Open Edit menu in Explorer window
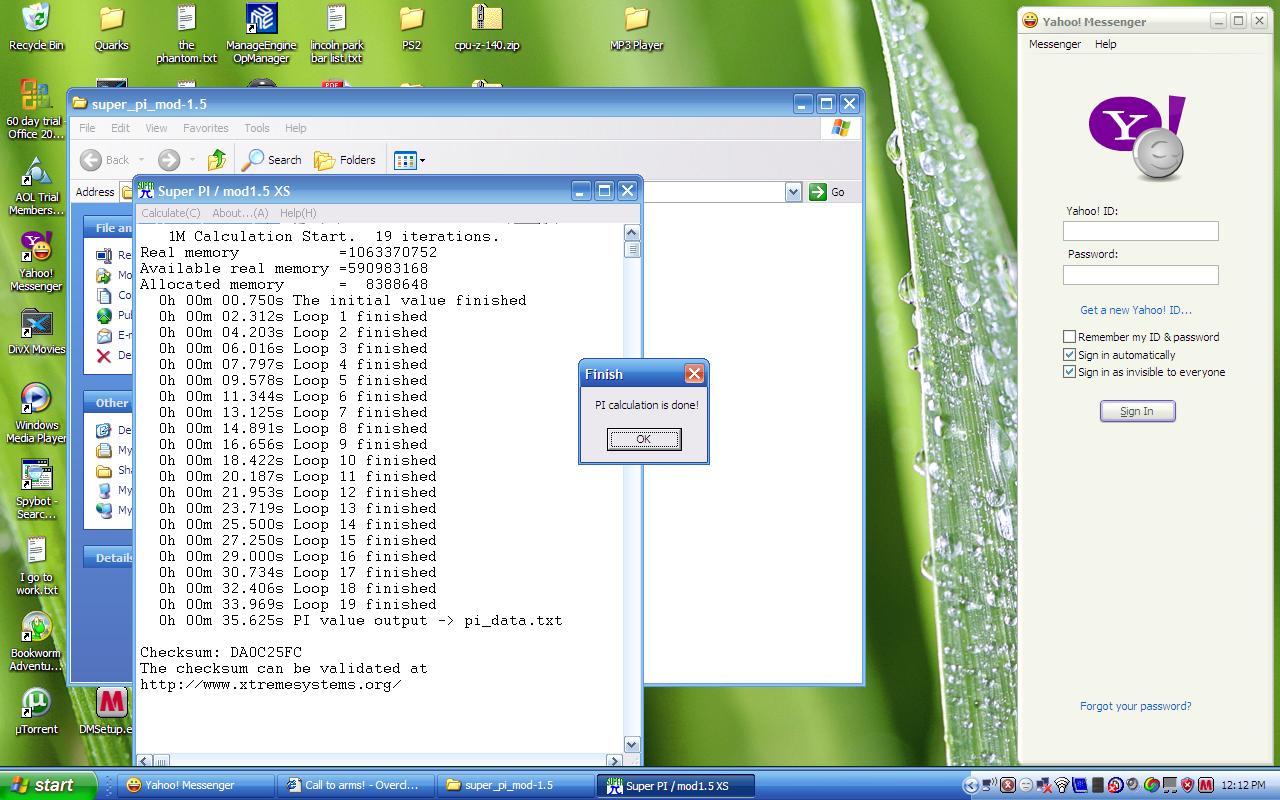Viewport: 1280px width, 800px height. point(120,128)
